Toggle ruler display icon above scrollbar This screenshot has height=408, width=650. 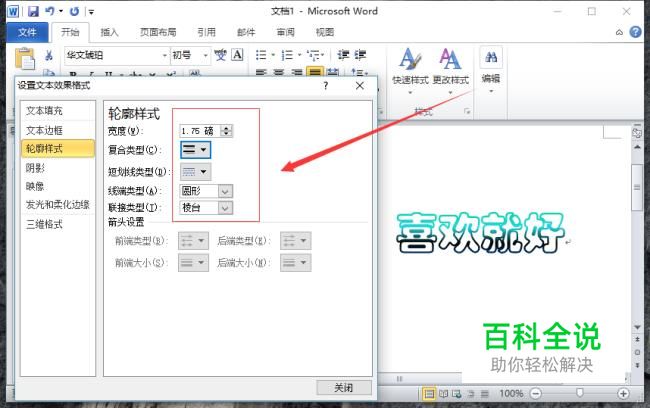pos(637,133)
